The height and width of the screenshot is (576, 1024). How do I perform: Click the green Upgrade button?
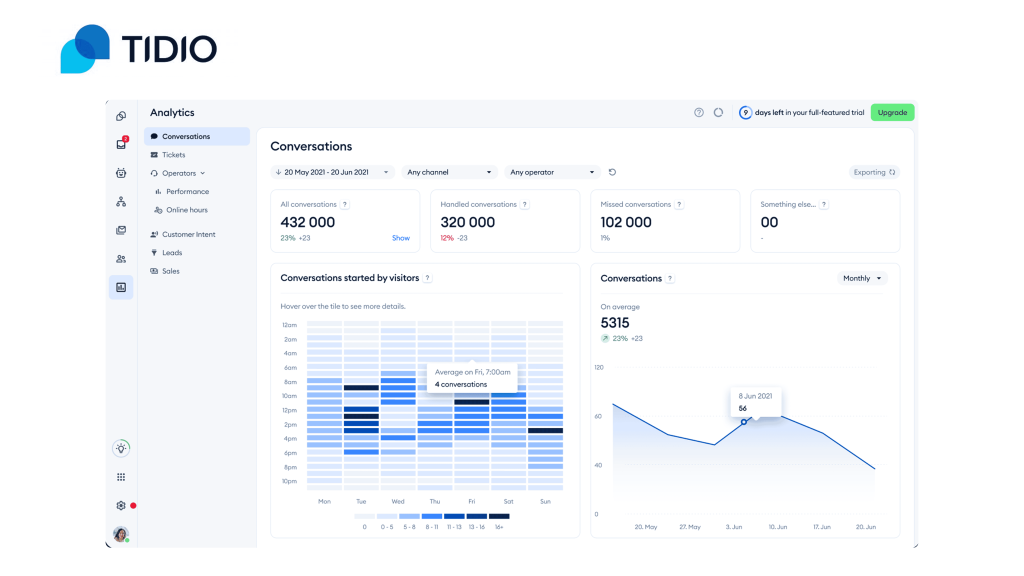tap(892, 113)
